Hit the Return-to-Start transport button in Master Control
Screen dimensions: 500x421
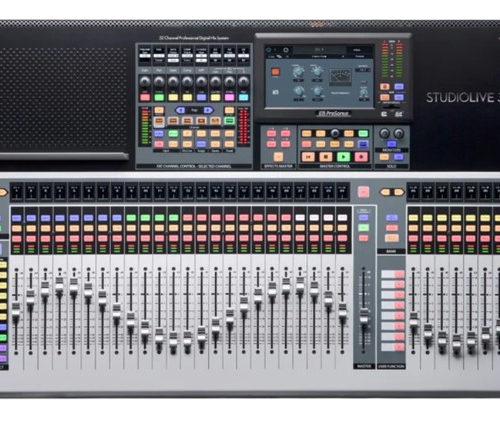tap(308, 157)
